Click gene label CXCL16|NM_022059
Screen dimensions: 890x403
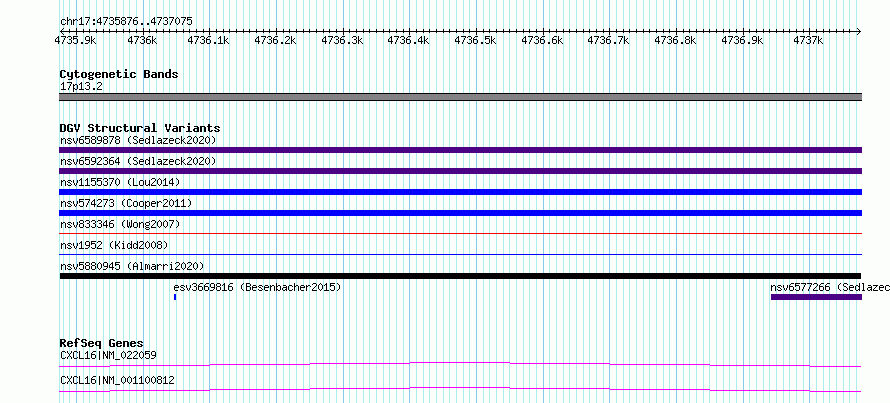coord(108,355)
